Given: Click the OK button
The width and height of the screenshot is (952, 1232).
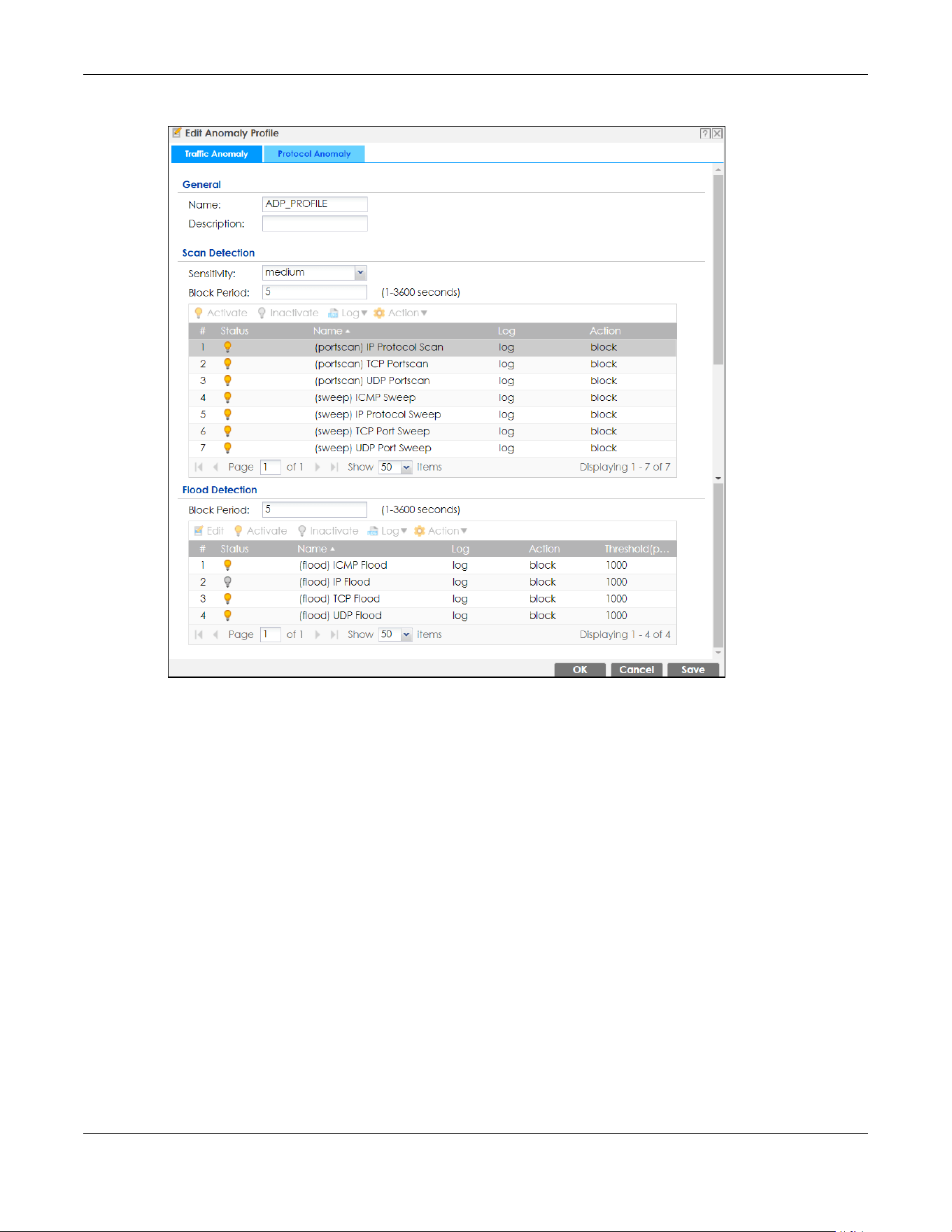Looking at the screenshot, I should click(x=580, y=670).
